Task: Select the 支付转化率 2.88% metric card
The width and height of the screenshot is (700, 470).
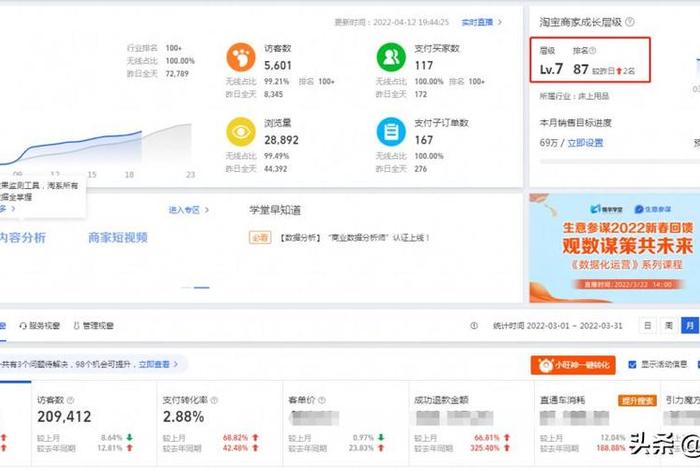Action: click(x=220, y=423)
